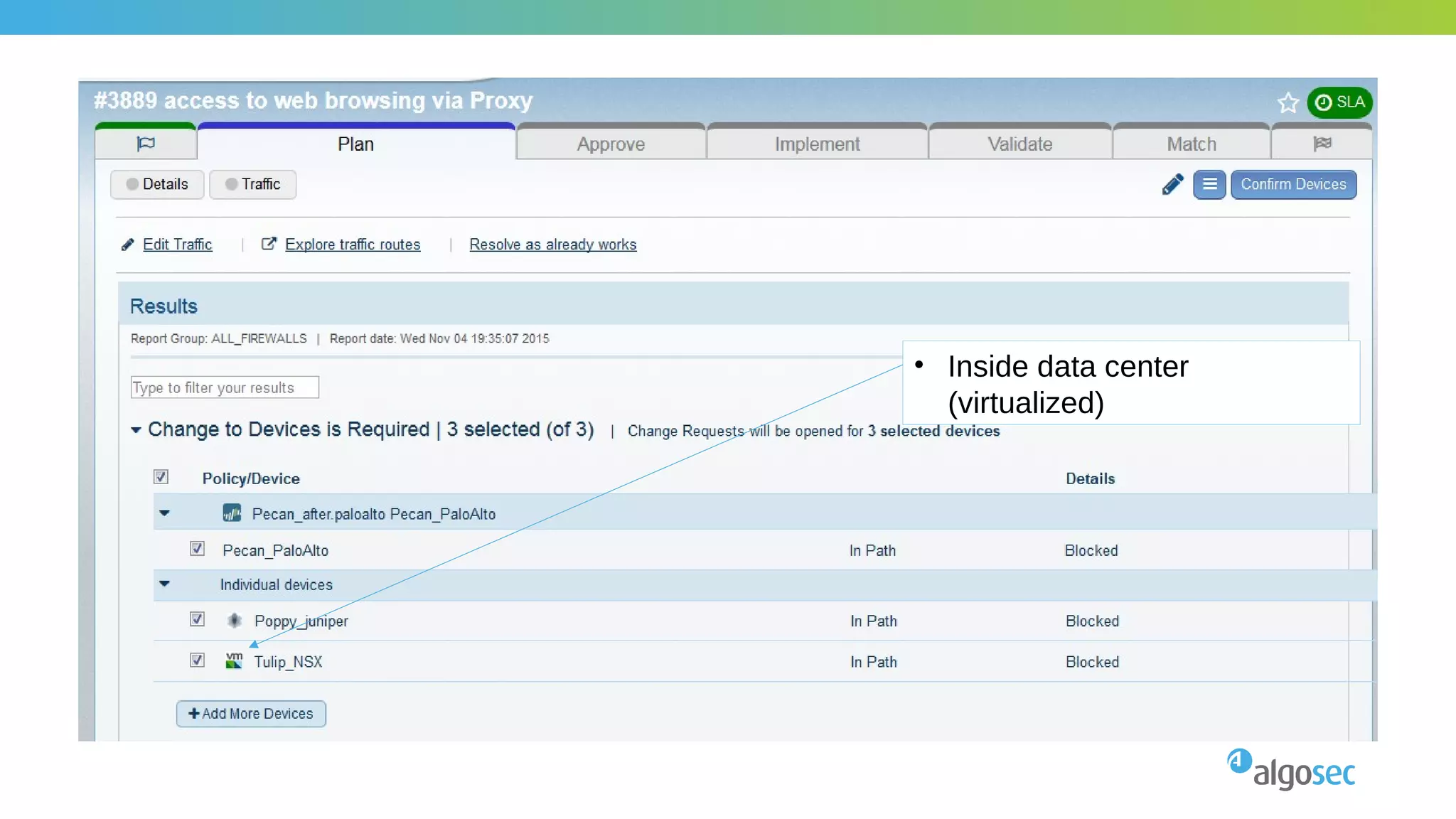
Task: Open the list menu icon button
Action: coord(1209,184)
